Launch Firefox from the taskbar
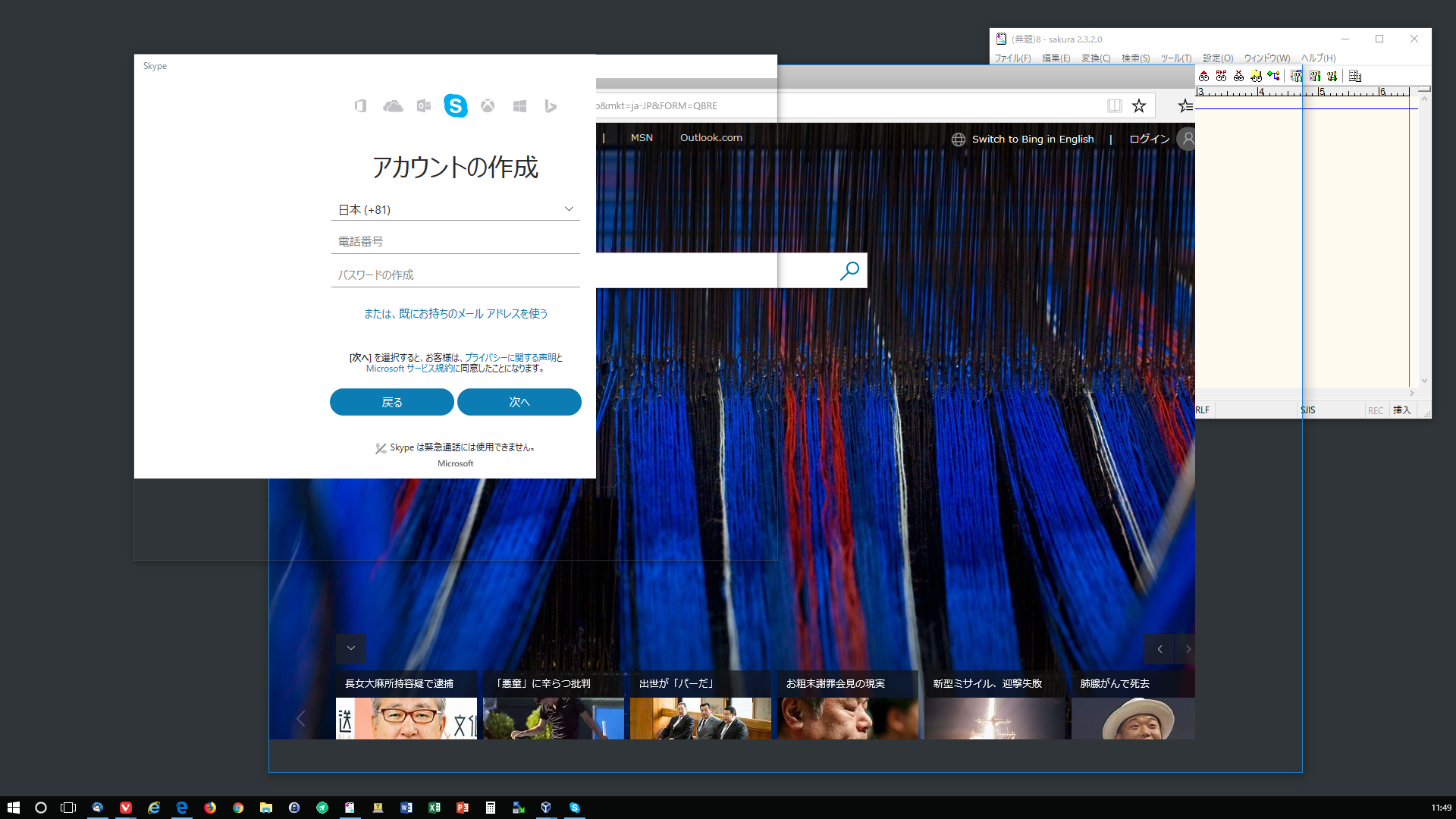 click(x=210, y=808)
